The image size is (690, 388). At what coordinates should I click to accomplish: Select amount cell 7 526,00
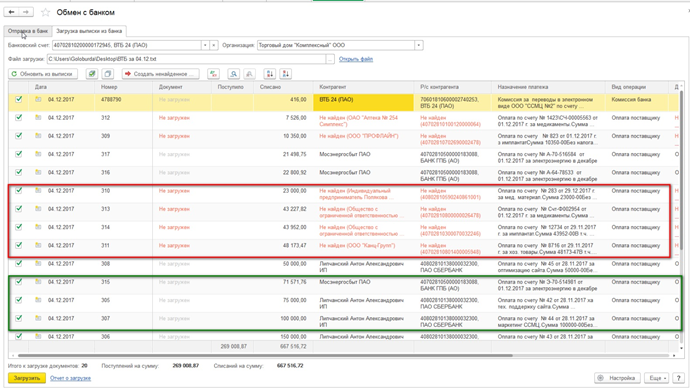pyautogui.click(x=283, y=121)
